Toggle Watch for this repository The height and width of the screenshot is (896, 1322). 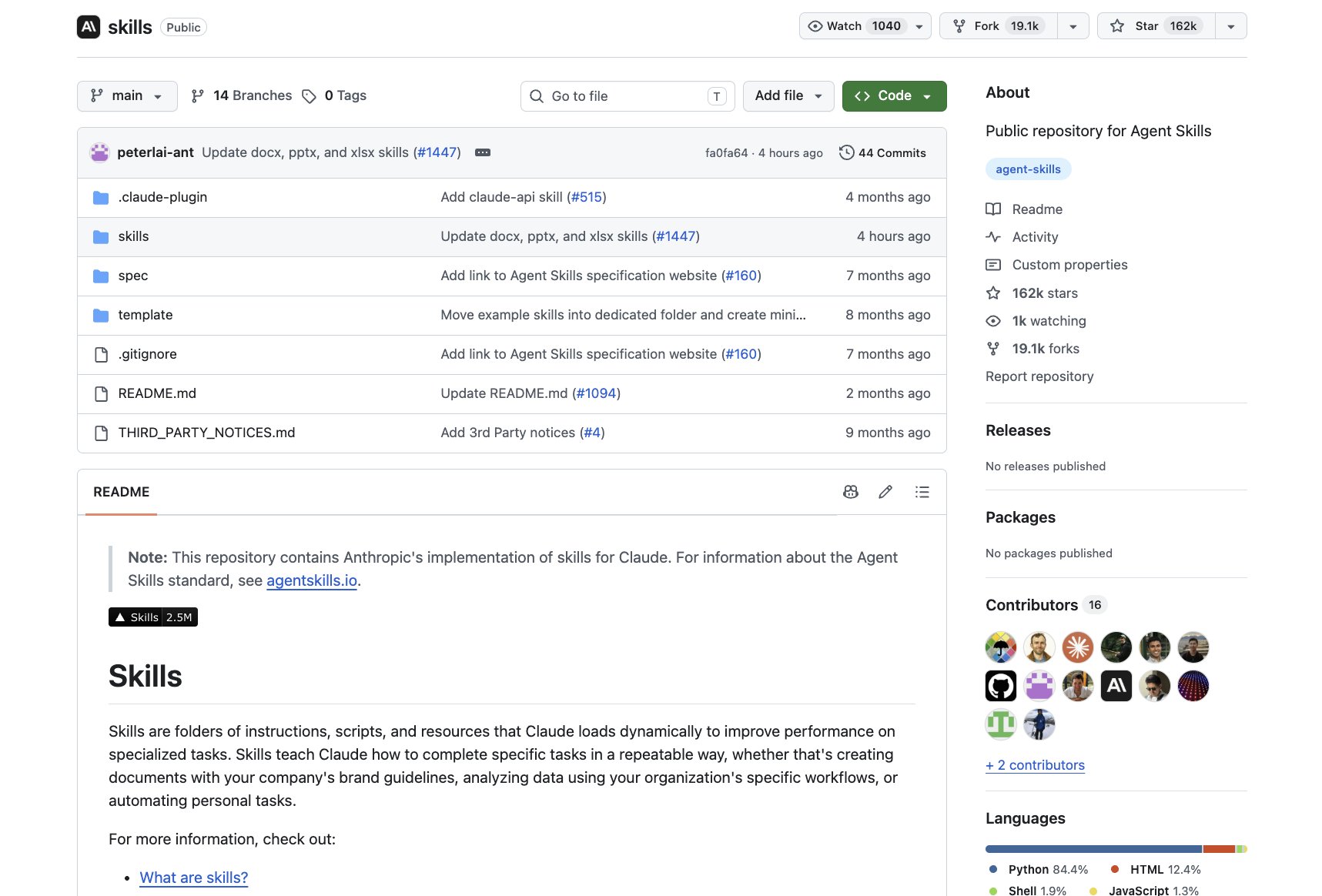[x=865, y=26]
